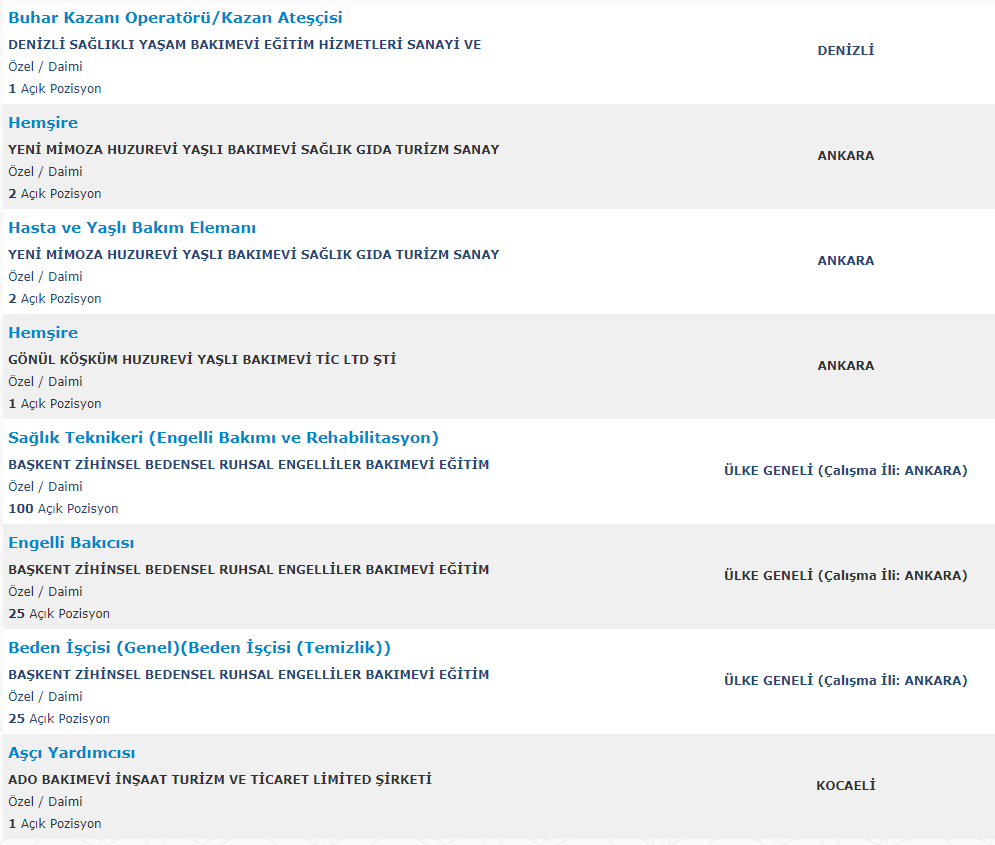Open the Buhar Kazanı Operatörü/Kazan Ateşçisi listing
The image size is (995, 845).
pyautogui.click(x=175, y=18)
